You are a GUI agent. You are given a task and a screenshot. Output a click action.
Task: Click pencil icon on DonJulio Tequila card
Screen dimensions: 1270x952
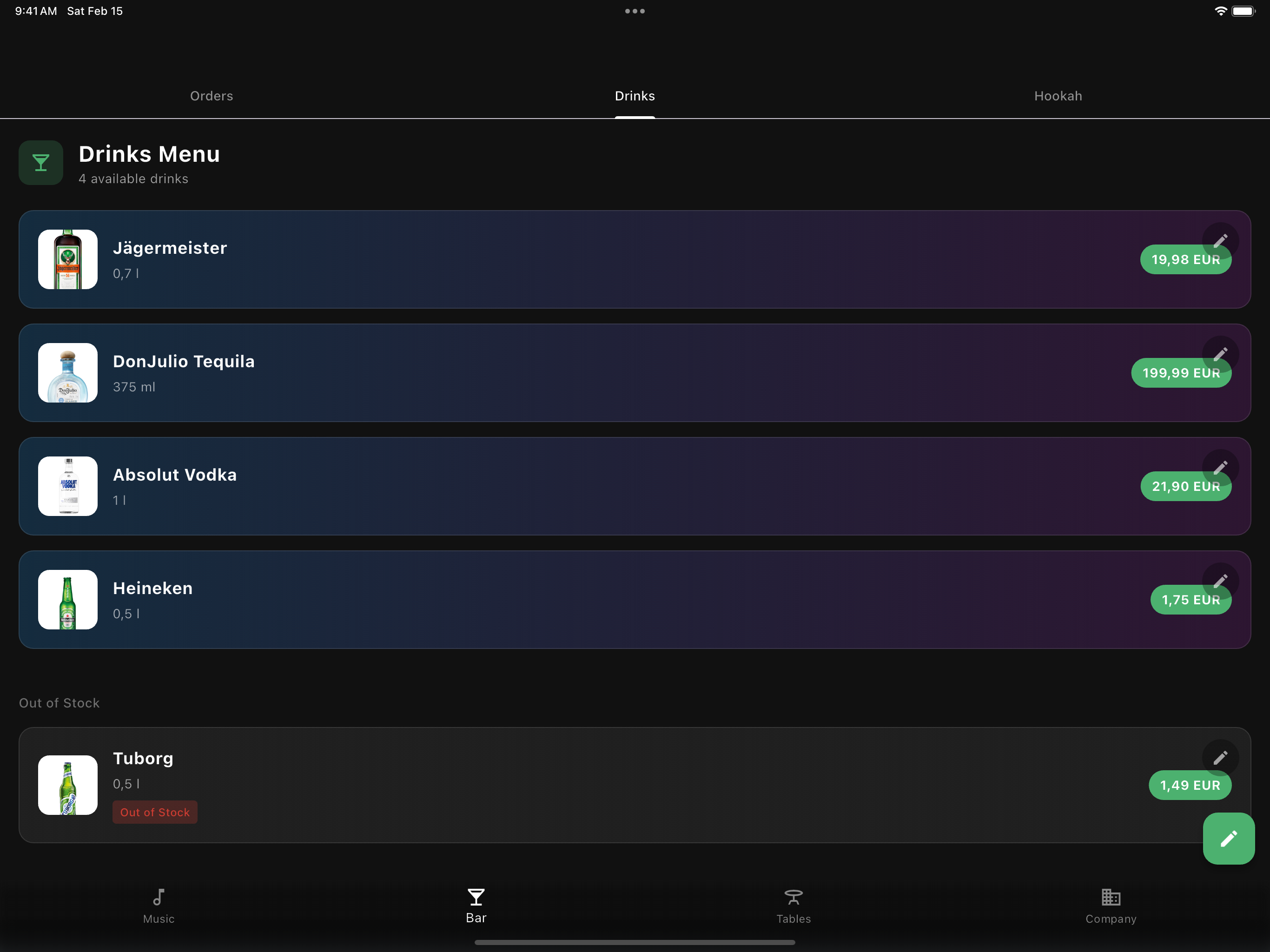[1220, 354]
